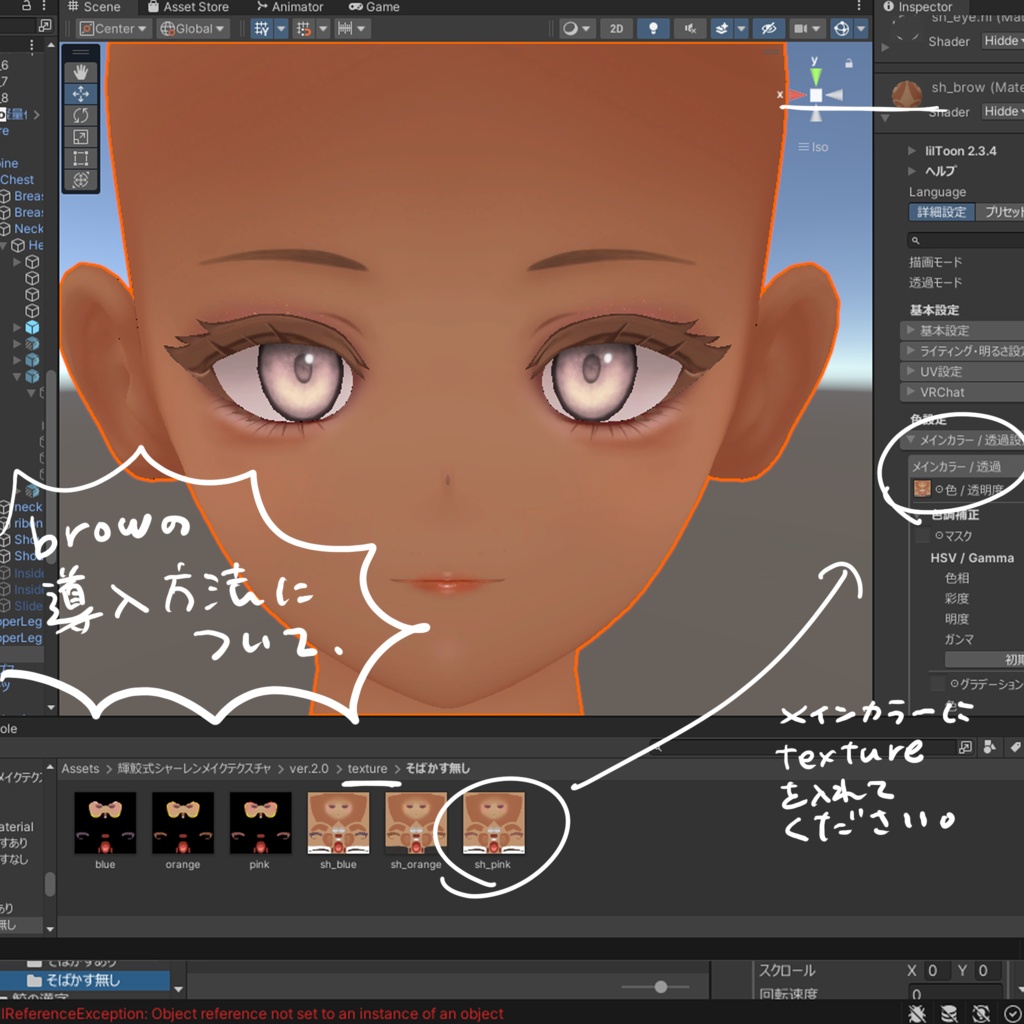Image resolution: width=1024 pixels, height=1024 pixels.
Task: Select the 詳細設定 mode tab
Action: 941,212
